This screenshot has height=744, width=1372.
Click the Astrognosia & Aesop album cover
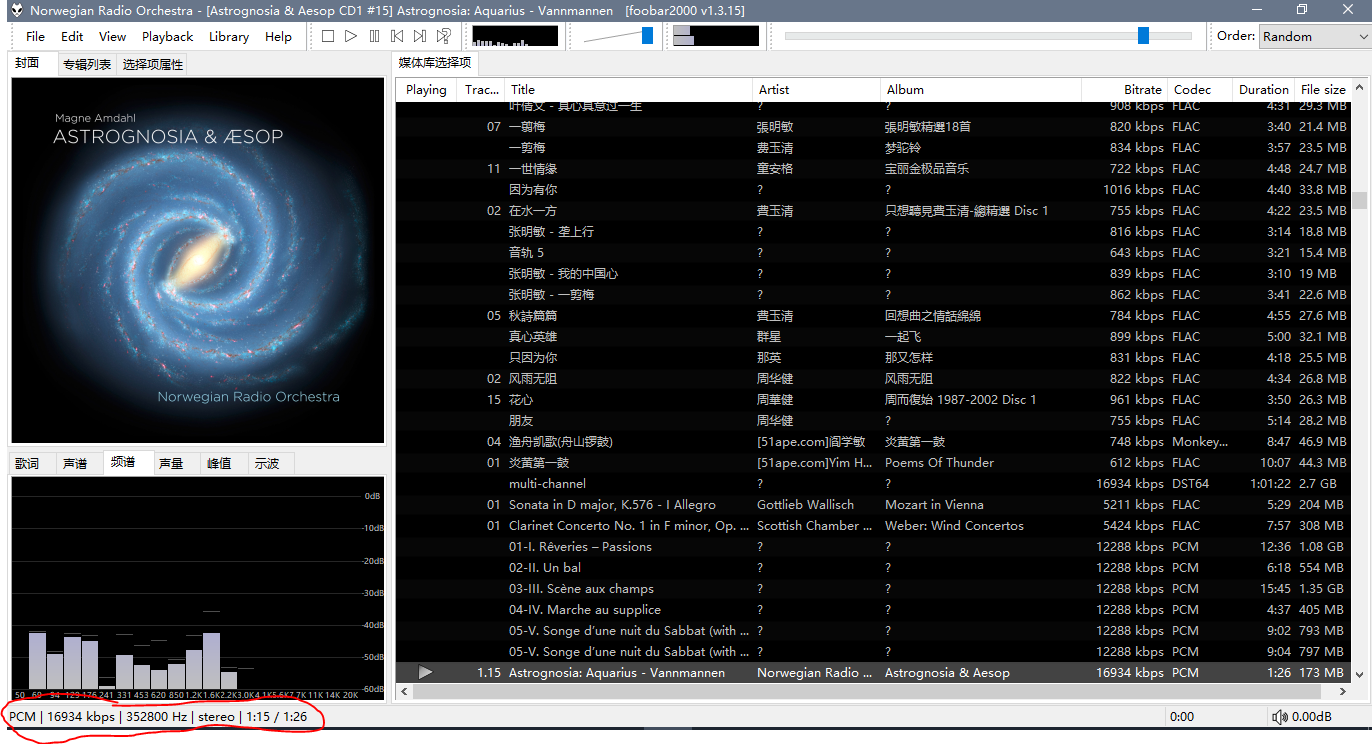click(x=196, y=261)
